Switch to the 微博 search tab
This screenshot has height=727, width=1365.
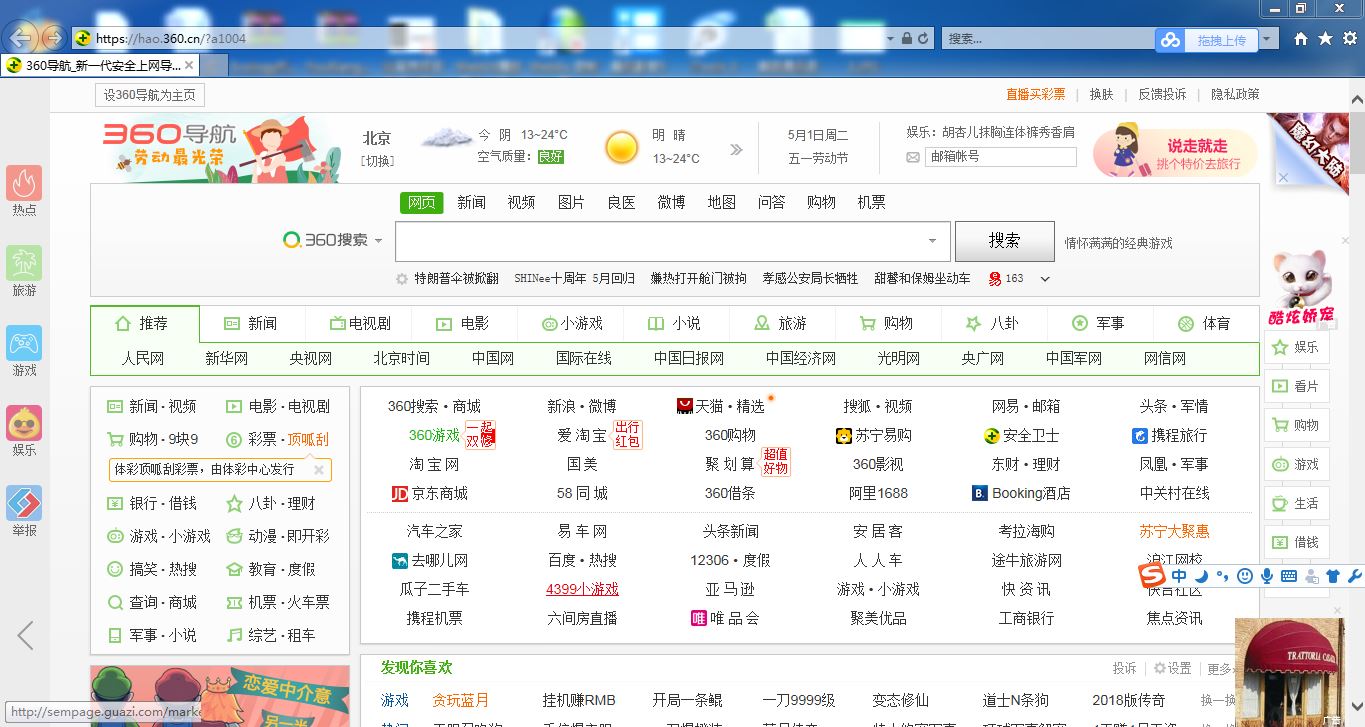coord(670,201)
